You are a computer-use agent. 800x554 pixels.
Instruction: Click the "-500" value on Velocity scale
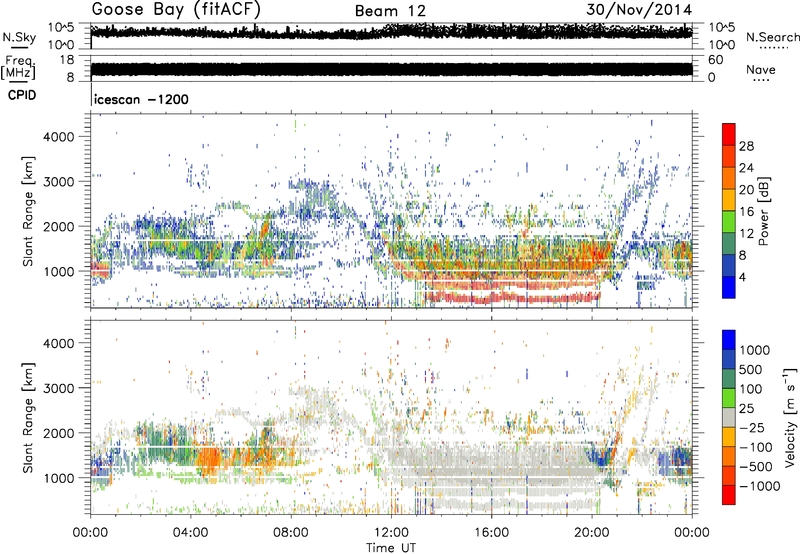(756, 466)
